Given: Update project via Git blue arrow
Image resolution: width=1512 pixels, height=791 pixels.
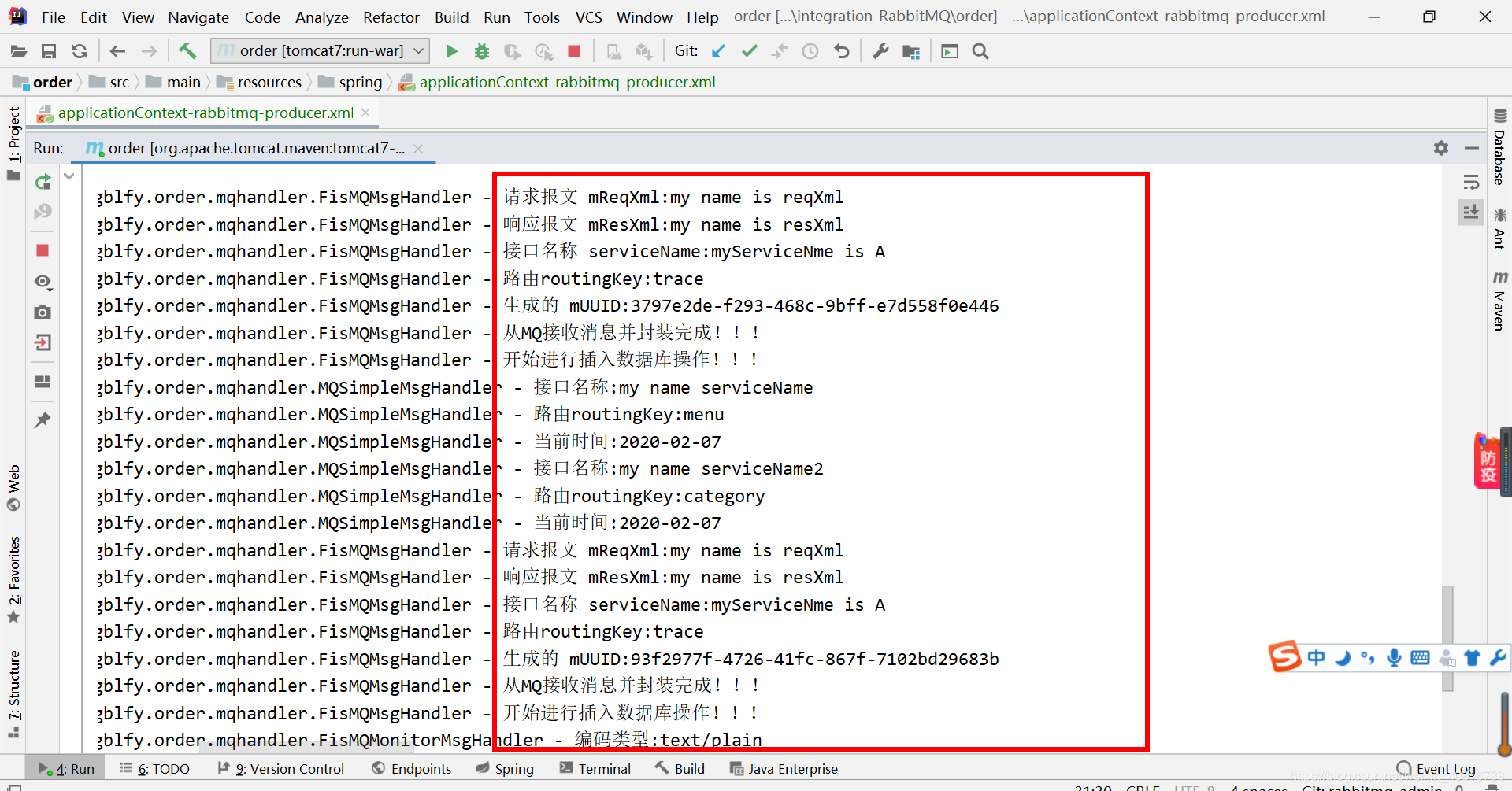Looking at the screenshot, I should tap(718, 51).
